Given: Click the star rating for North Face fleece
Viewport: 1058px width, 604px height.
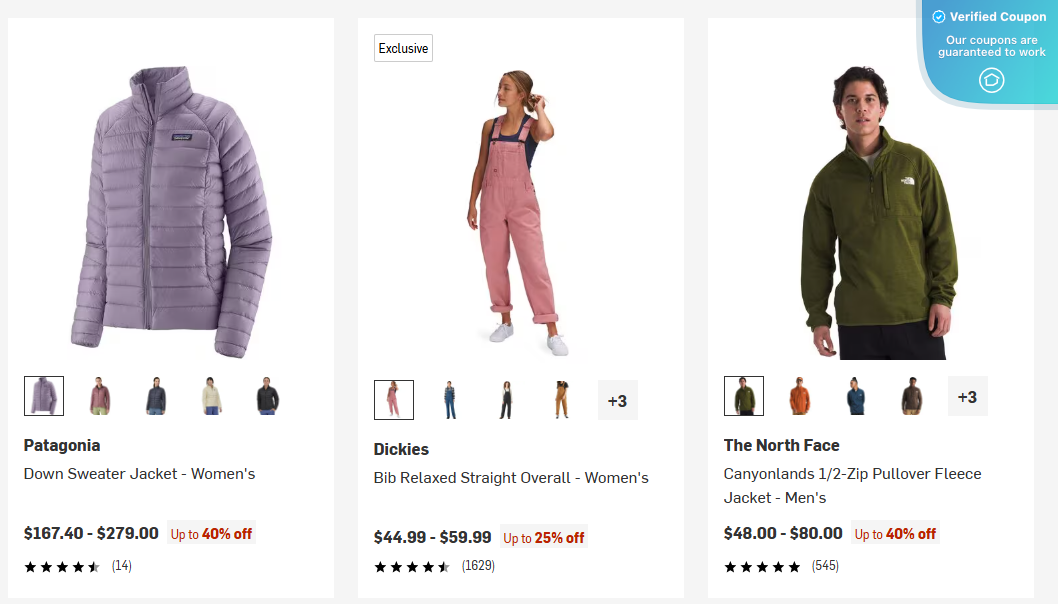Looking at the screenshot, I should 762,565.
